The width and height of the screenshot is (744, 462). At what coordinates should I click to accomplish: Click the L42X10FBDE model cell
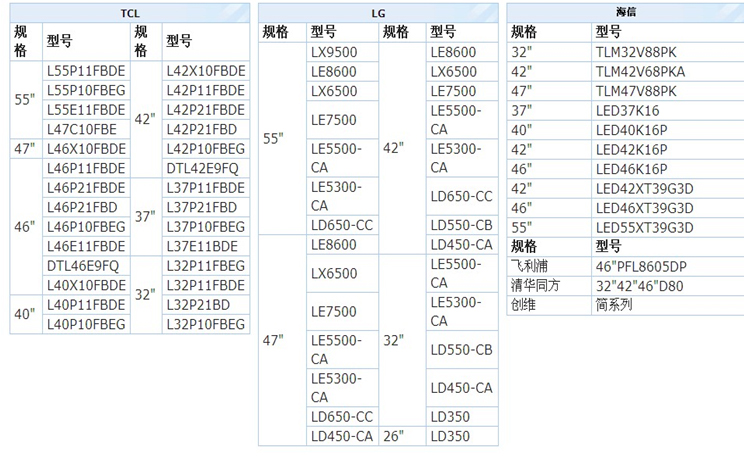[x=205, y=72]
